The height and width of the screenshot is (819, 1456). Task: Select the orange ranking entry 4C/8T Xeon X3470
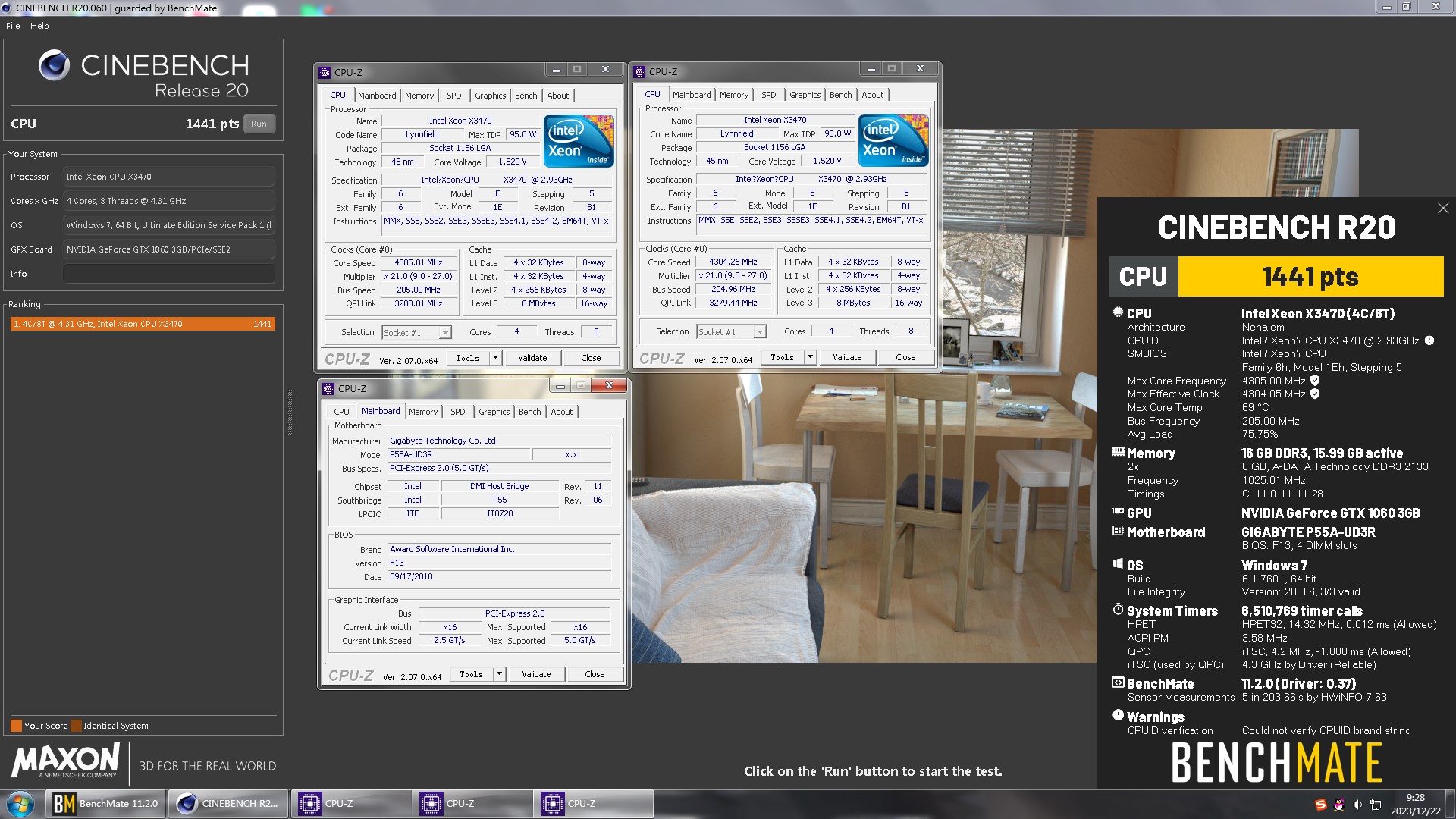143,324
